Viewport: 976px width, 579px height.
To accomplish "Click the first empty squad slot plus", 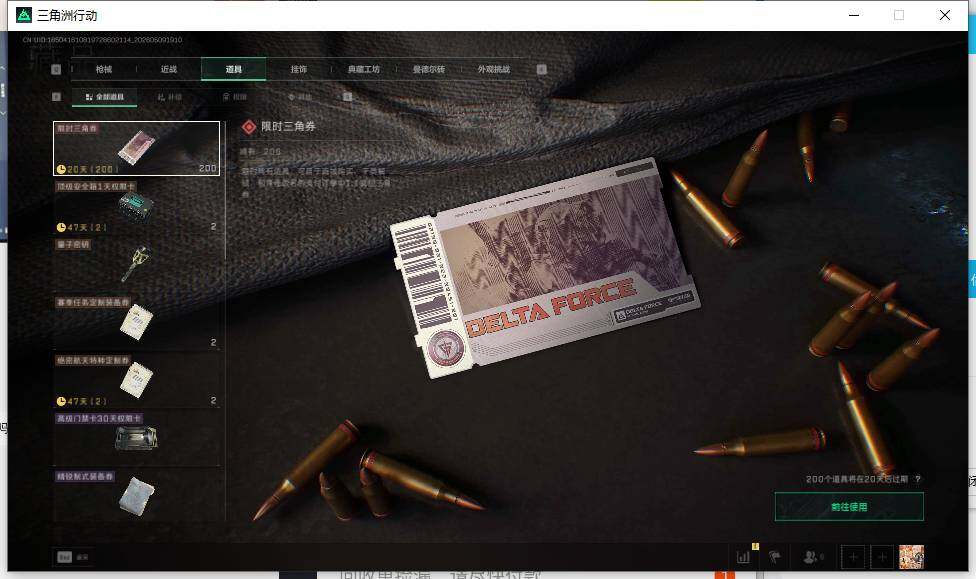I will [x=853, y=557].
